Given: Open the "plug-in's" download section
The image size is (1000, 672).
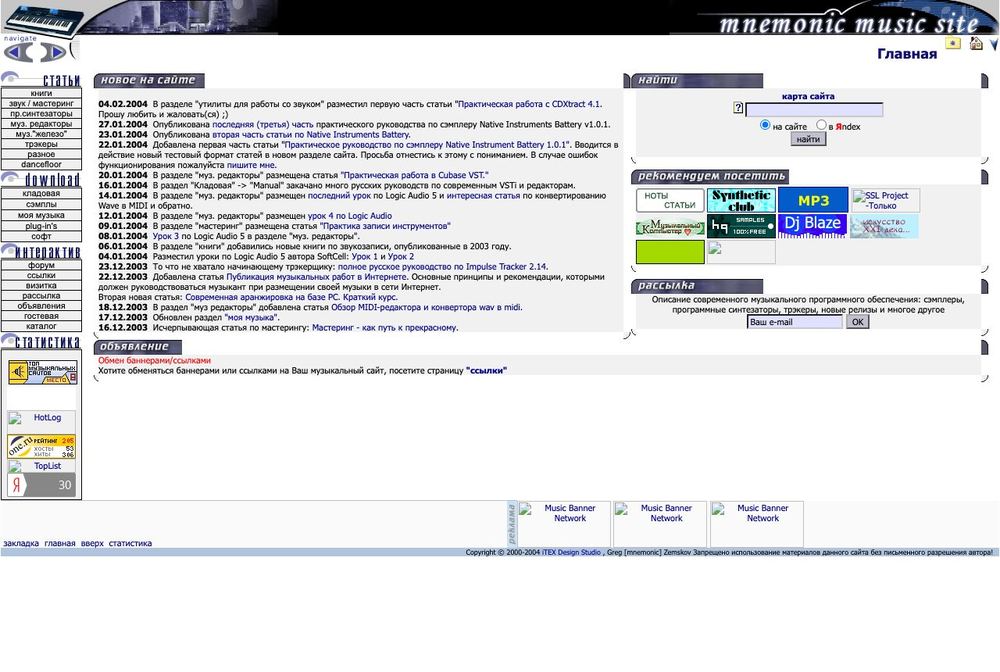Looking at the screenshot, I should click(x=41, y=226).
